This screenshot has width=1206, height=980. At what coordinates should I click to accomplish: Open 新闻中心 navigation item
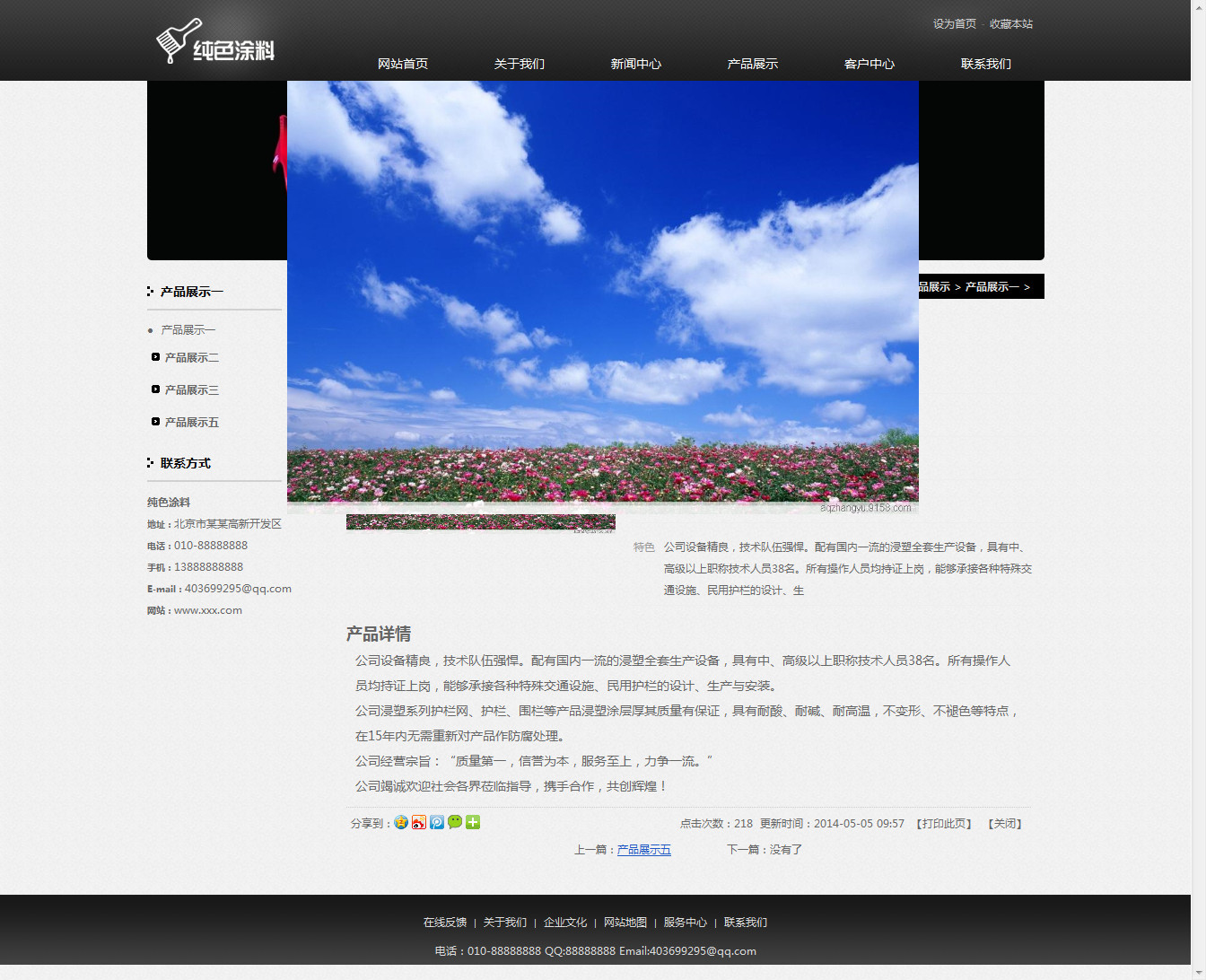click(x=636, y=64)
